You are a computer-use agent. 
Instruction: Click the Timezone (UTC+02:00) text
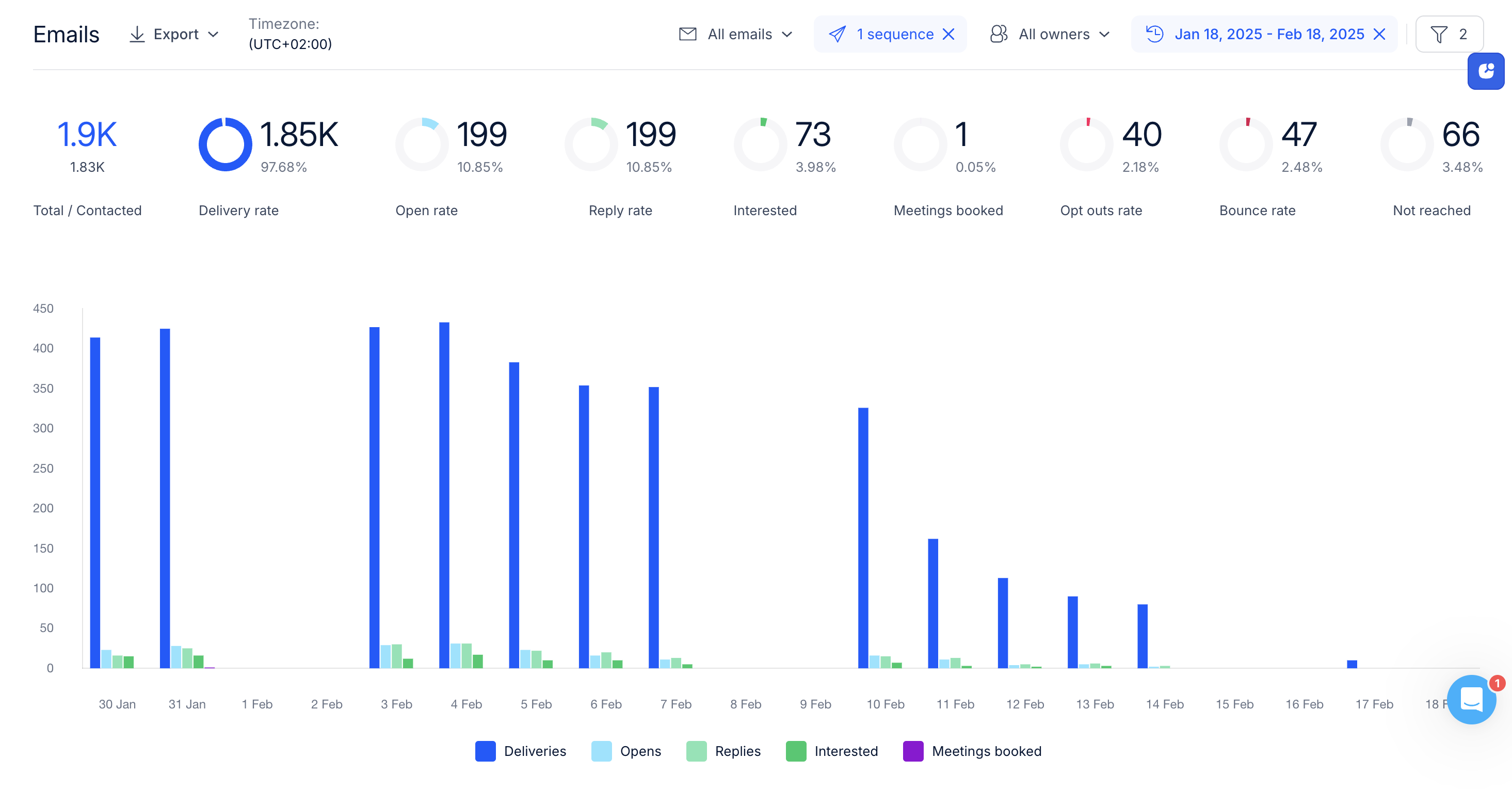[x=290, y=34]
